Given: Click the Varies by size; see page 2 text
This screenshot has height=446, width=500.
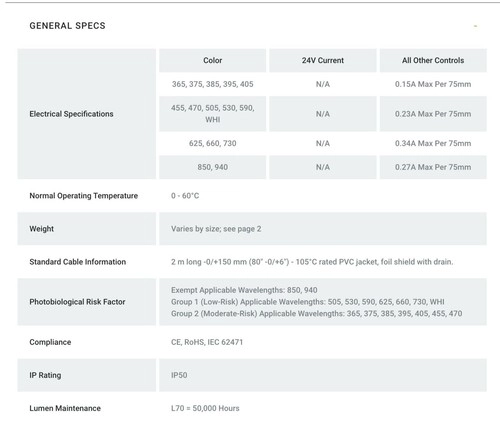Looking at the screenshot, I should pos(216,229).
